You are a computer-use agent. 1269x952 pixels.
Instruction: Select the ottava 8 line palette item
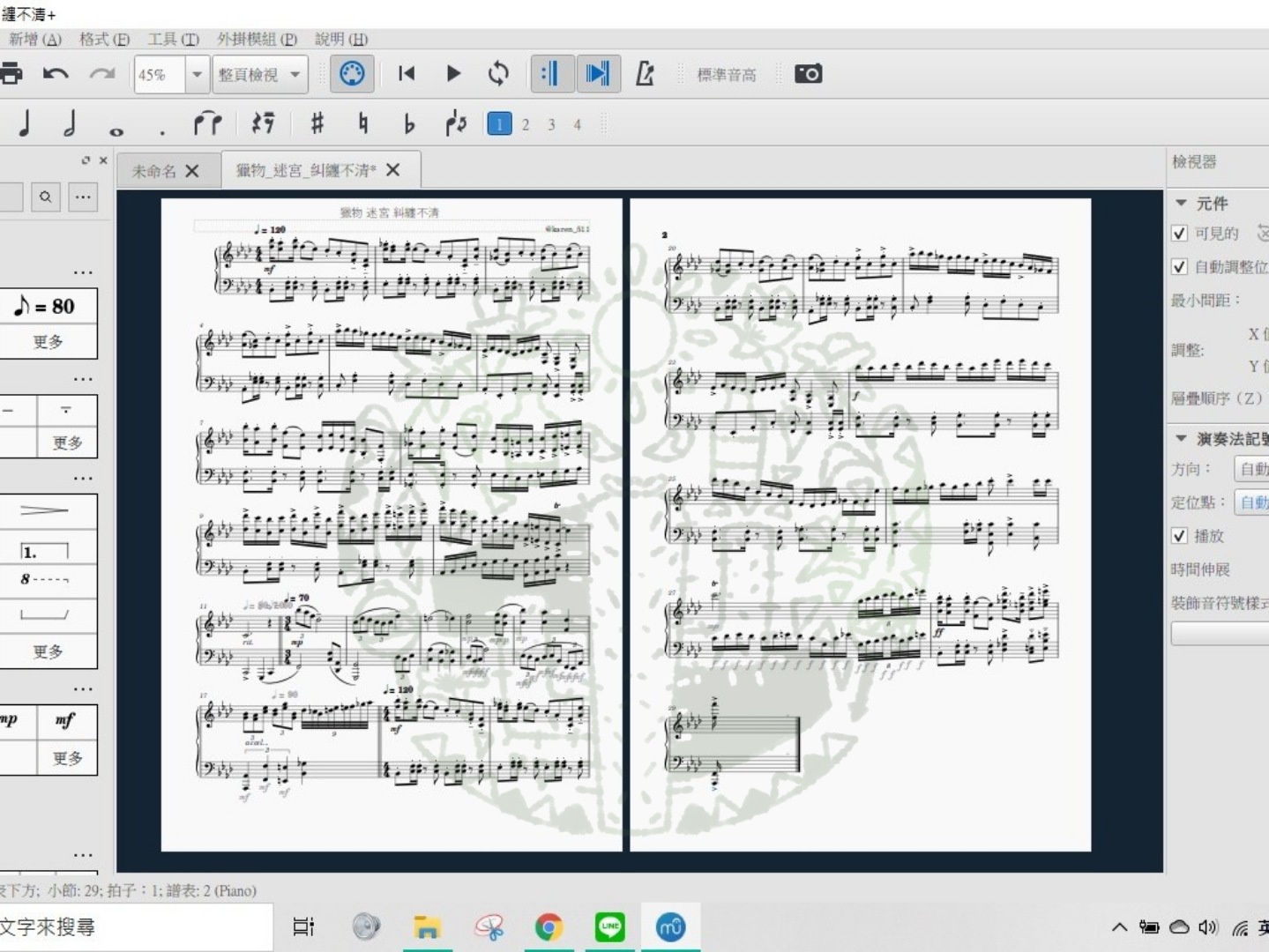pos(44,579)
